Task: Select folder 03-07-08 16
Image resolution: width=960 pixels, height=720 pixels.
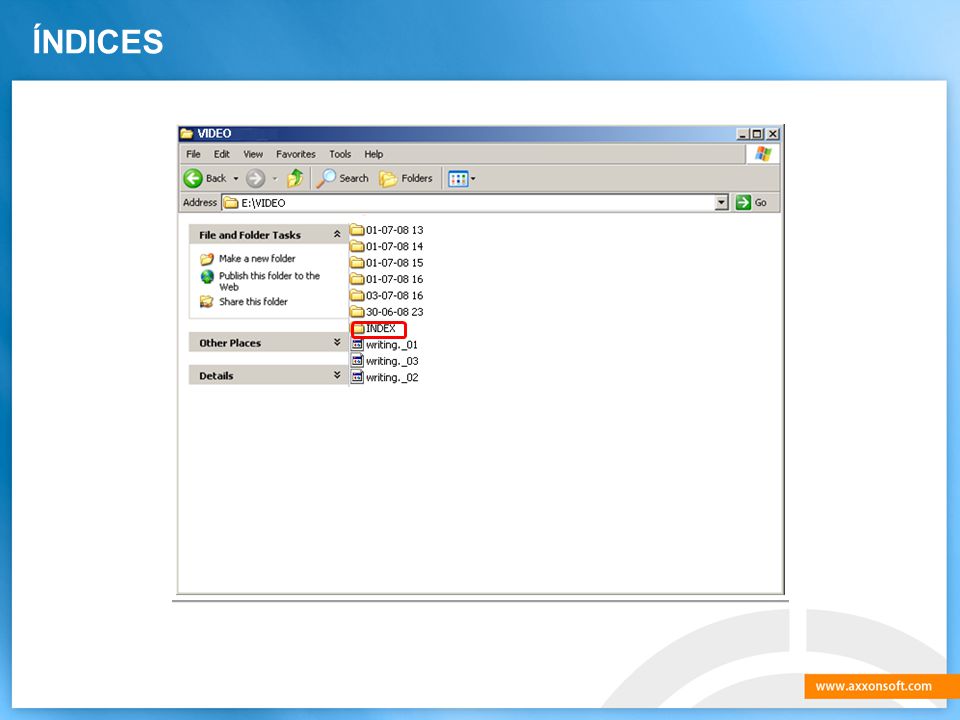Action: [x=387, y=296]
